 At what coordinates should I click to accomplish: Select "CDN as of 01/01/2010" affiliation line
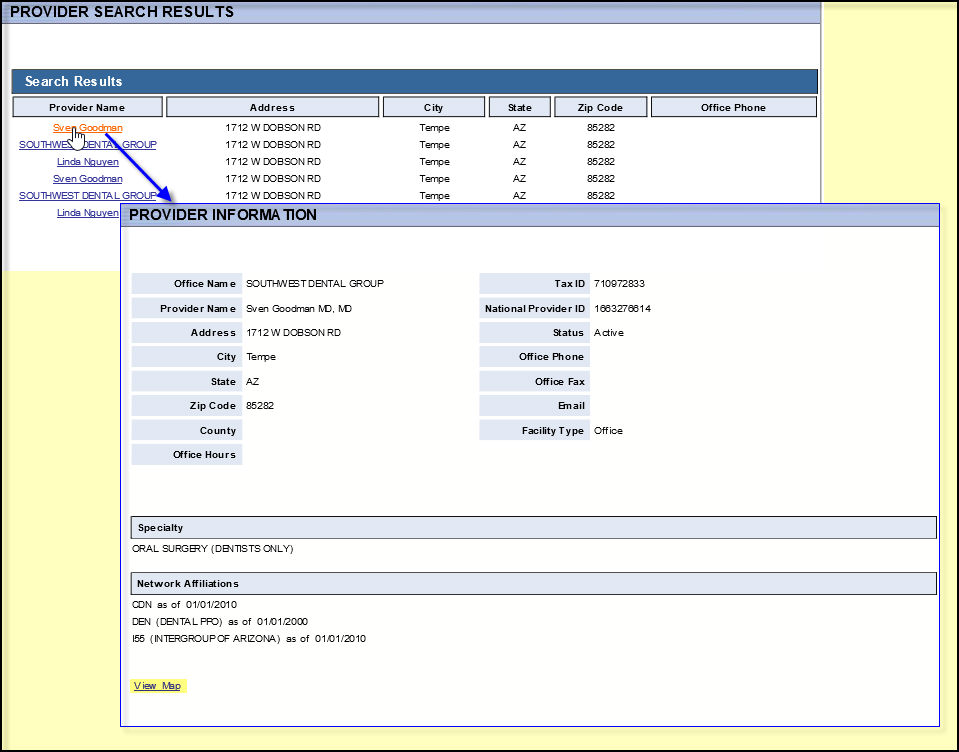[185, 605]
